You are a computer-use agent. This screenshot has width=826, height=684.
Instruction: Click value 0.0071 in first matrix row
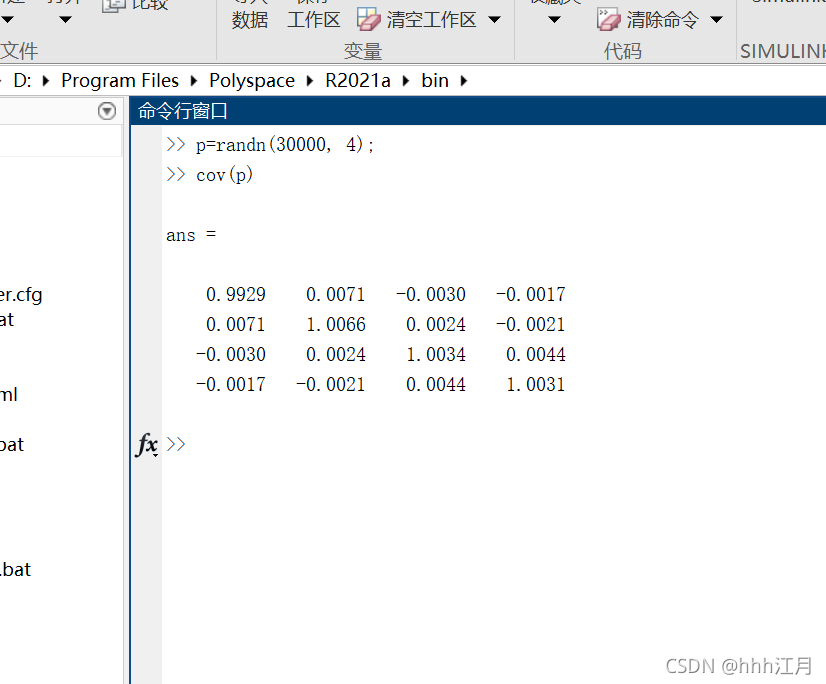pyautogui.click(x=336, y=294)
